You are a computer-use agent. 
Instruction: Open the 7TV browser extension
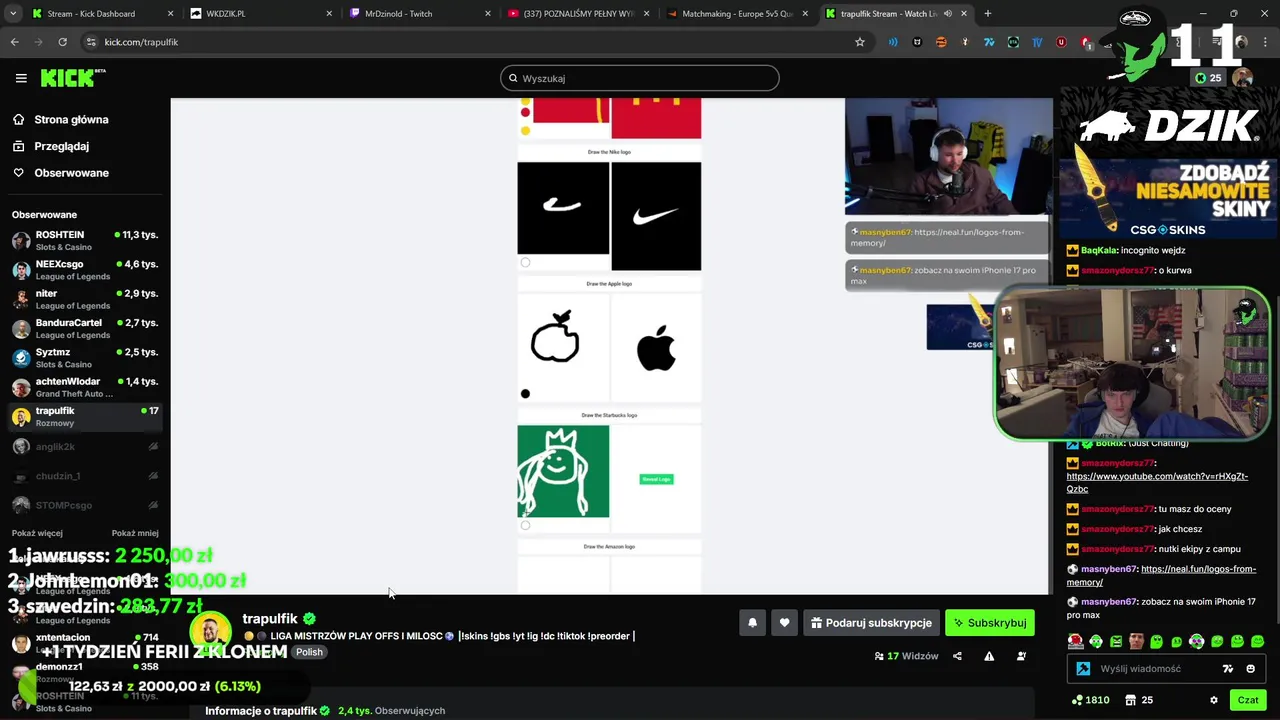(989, 42)
